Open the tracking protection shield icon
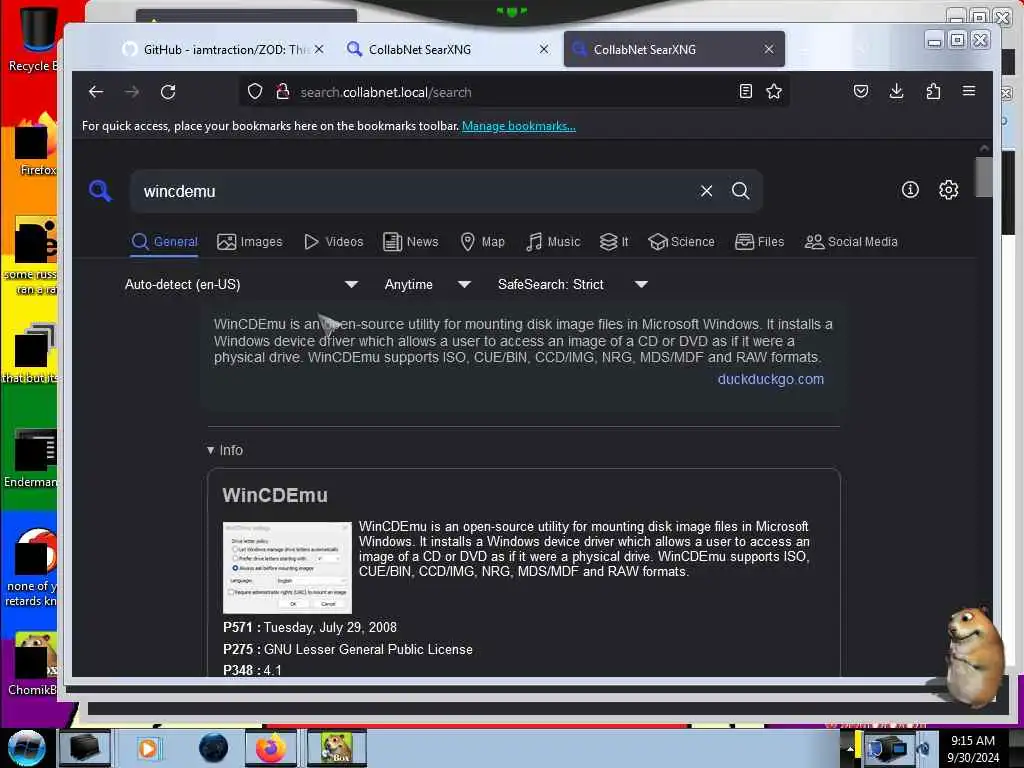The image size is (1024, 768). (255, 91)
